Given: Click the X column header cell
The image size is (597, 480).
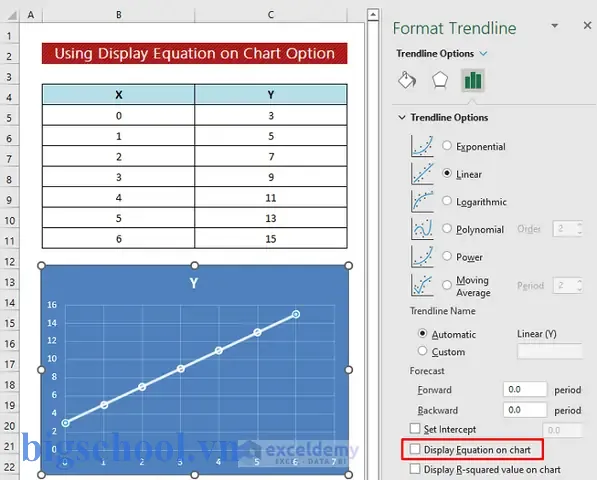Looking at the screenshot, I should coord(118,94).
